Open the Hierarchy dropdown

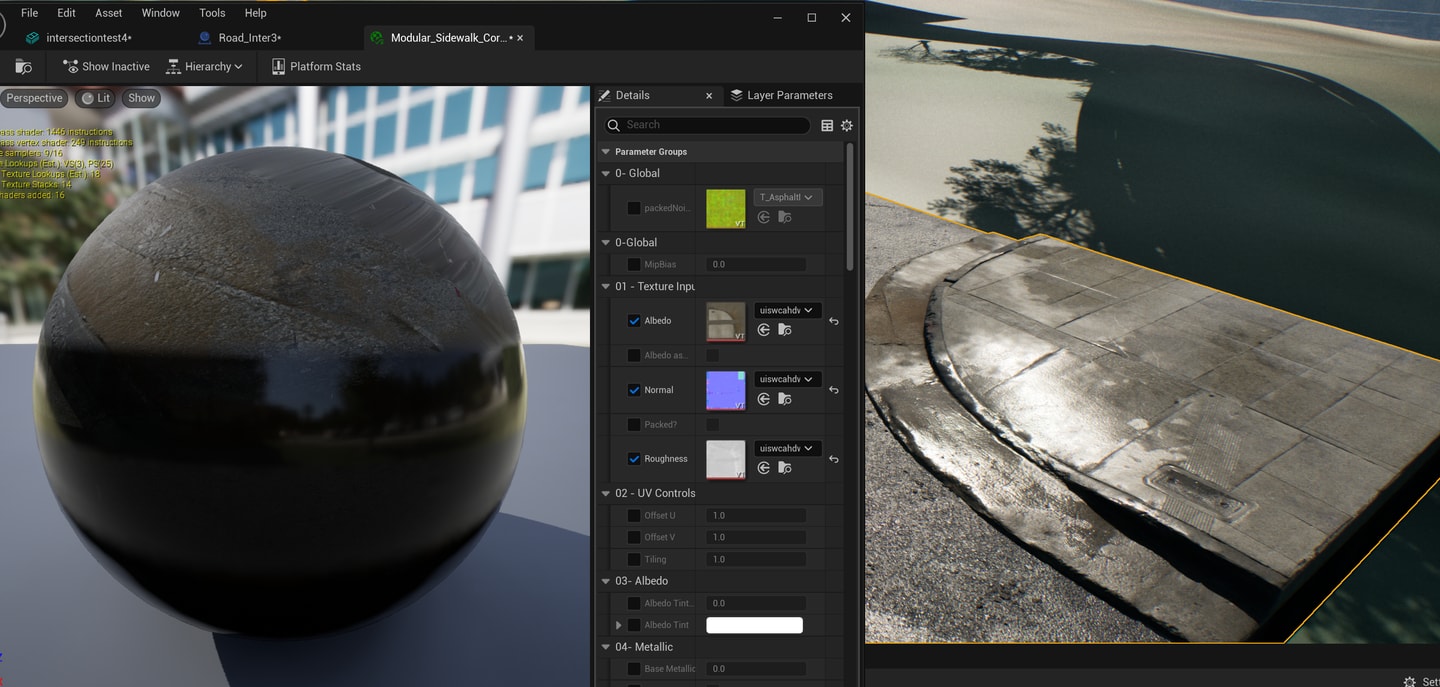pyautogui.click(x=204, y=67)
